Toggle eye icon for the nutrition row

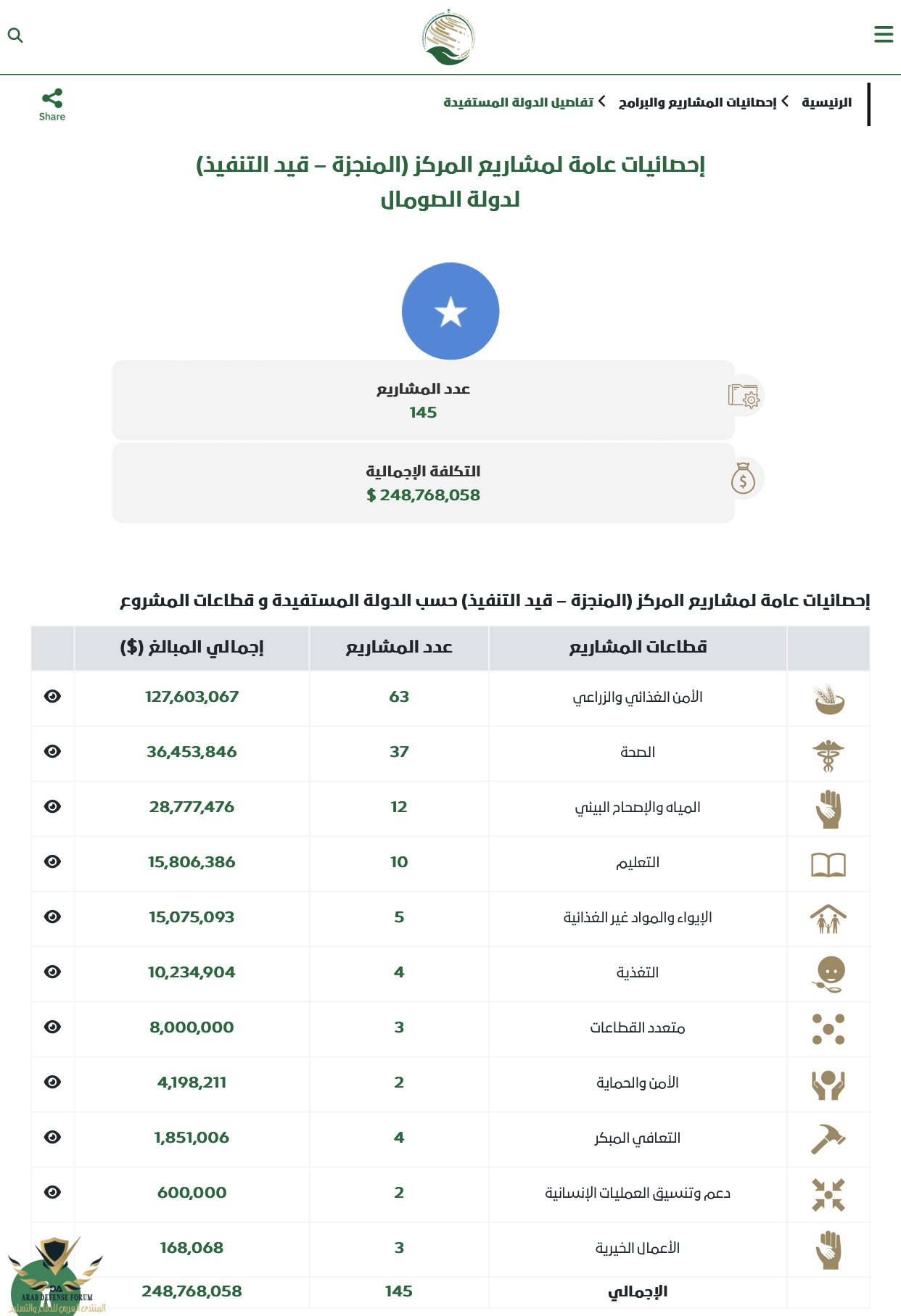pos(52,972)
